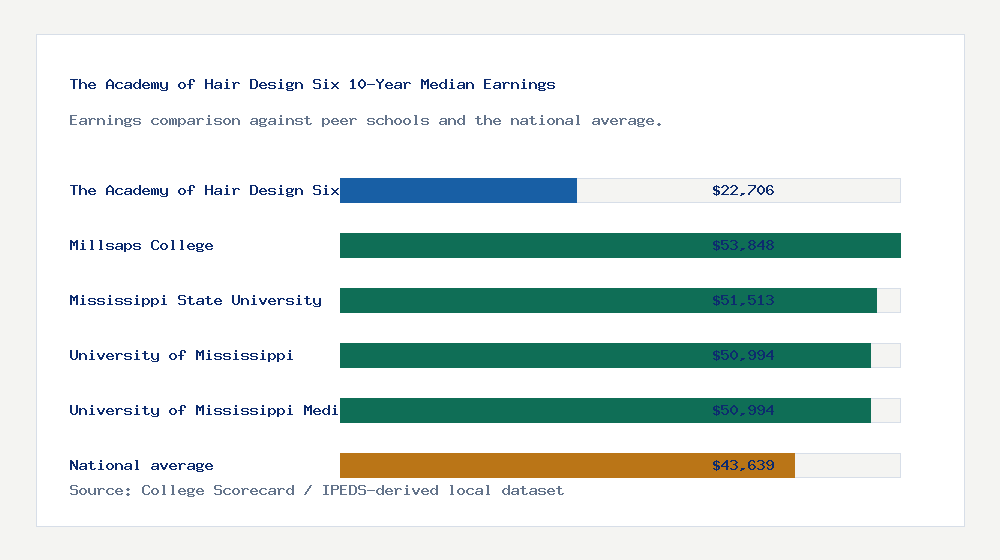Select the 'University of Mississippi' row label
Viewport: 1000px width, 560px height.
click(x=182, y=355)
